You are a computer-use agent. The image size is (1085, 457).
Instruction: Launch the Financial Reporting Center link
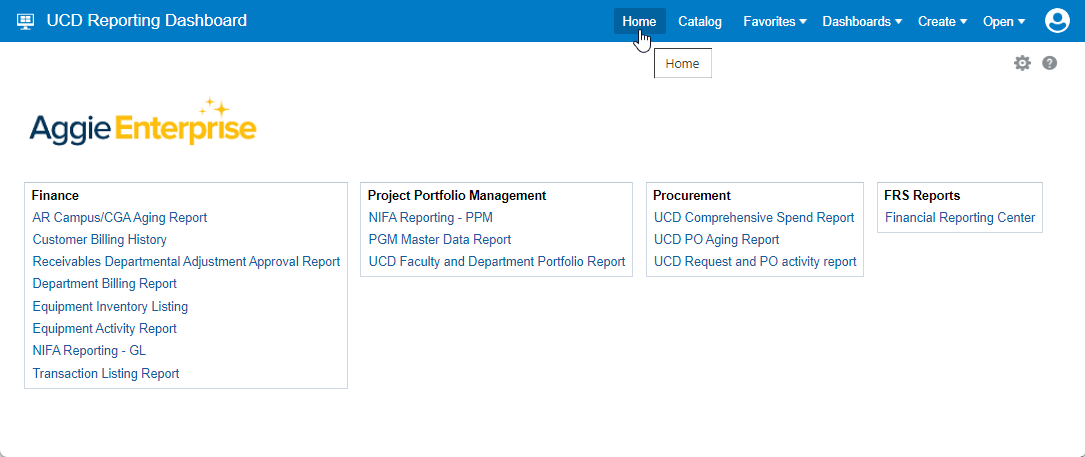point(960,217)
